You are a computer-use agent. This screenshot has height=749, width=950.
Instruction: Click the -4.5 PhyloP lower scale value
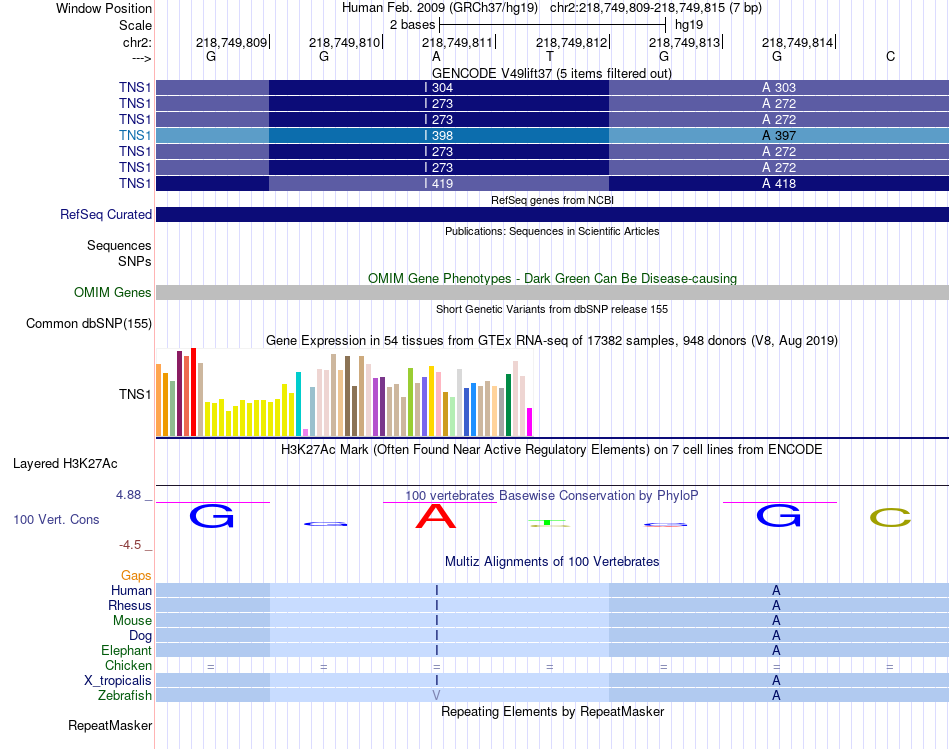(130, 545)
